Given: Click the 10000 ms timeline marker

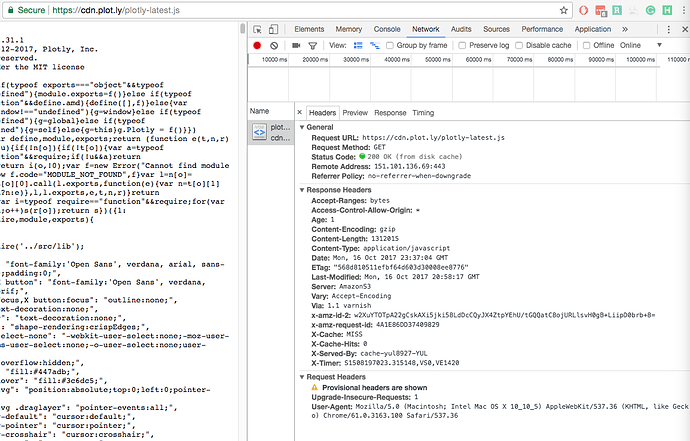Looking at the screenshot, I should coord(274,59).
